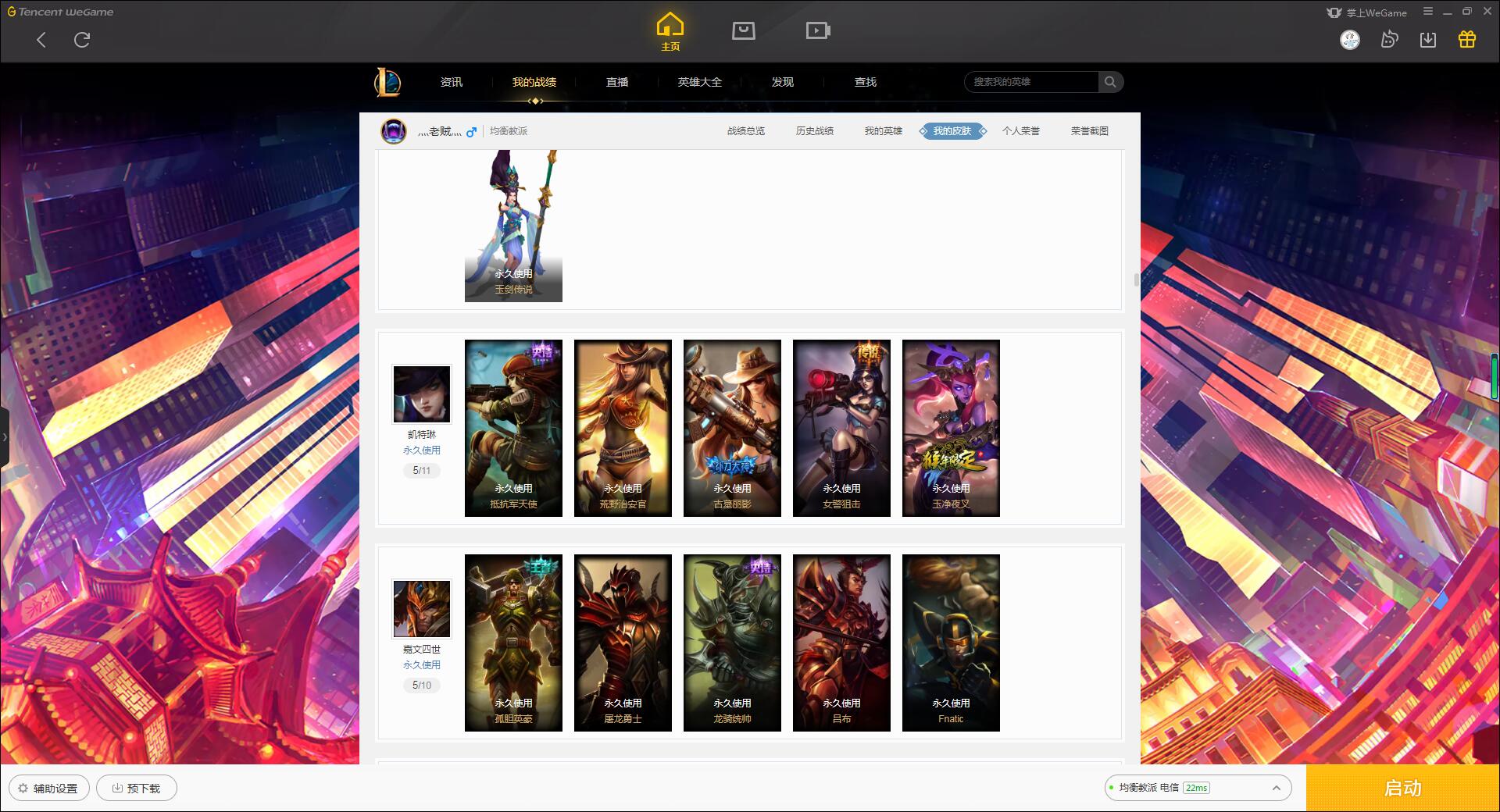Open the store shop icon
The height and width of the screenshot is (812, 1500).
[x=744, y=30]
